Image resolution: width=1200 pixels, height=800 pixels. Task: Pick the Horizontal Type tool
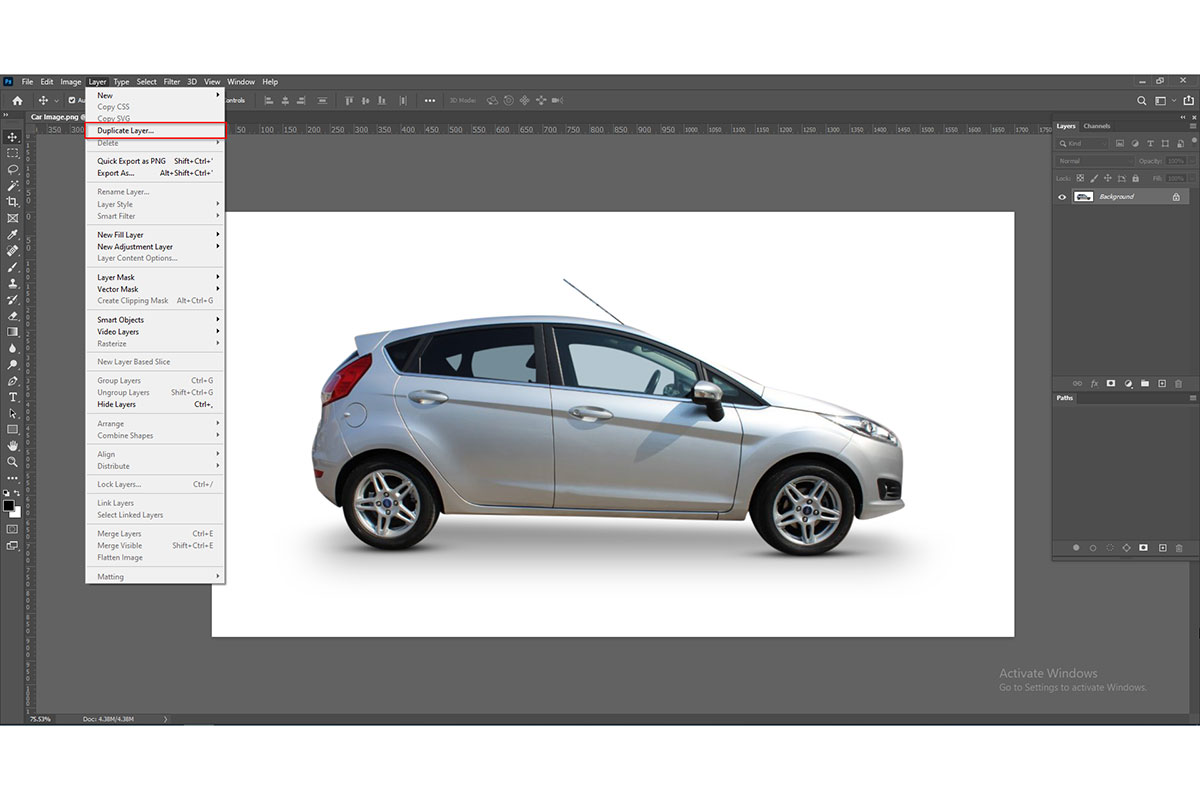[x=12, y=396]
